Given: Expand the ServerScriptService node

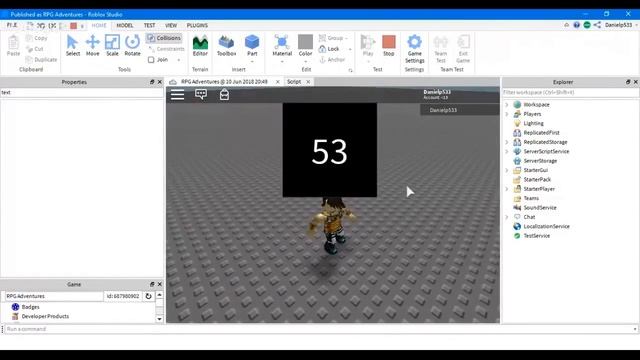Looking at the screenshot, I should pos(507,151).
